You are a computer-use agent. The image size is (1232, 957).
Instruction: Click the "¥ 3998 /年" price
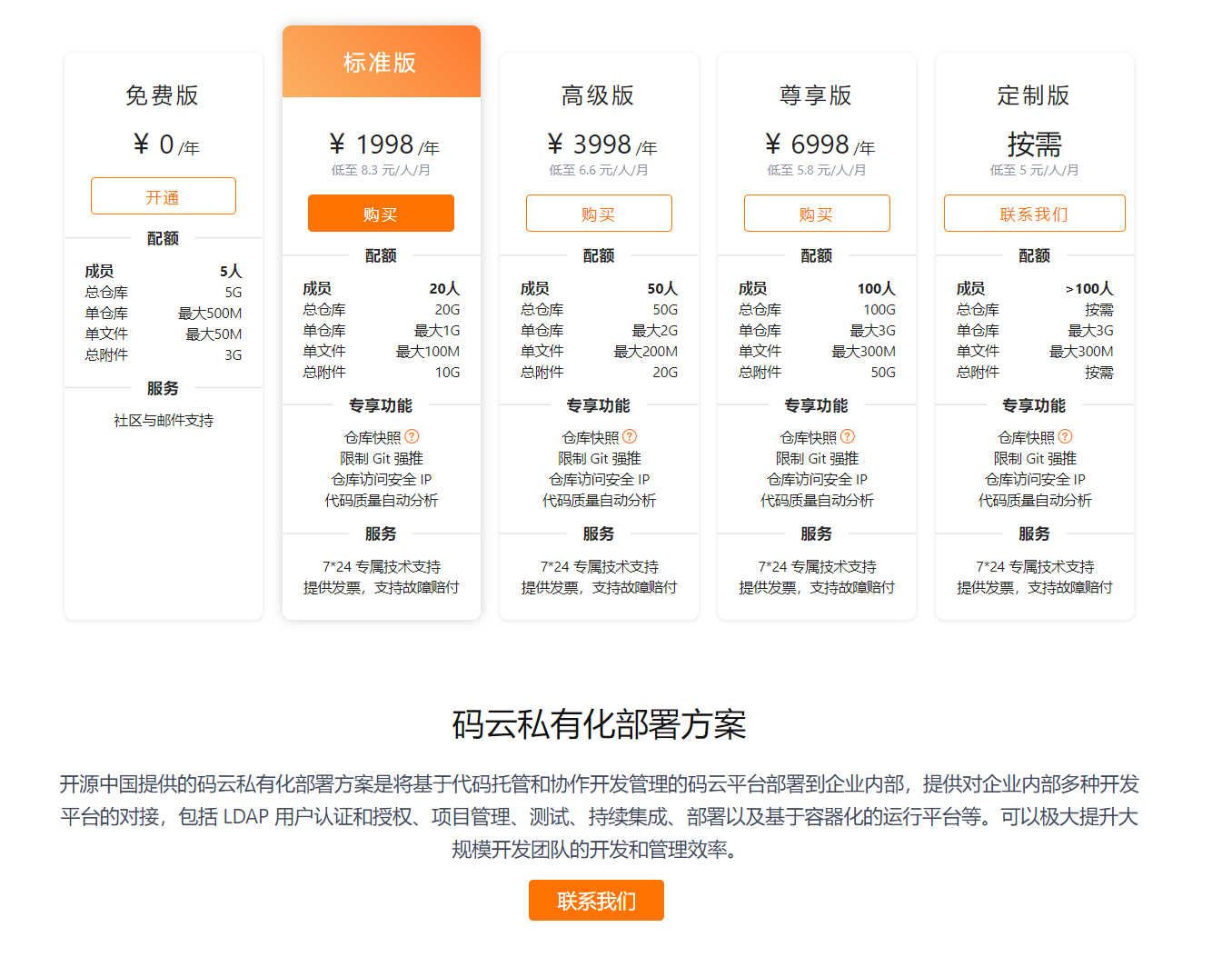point(602,145)
